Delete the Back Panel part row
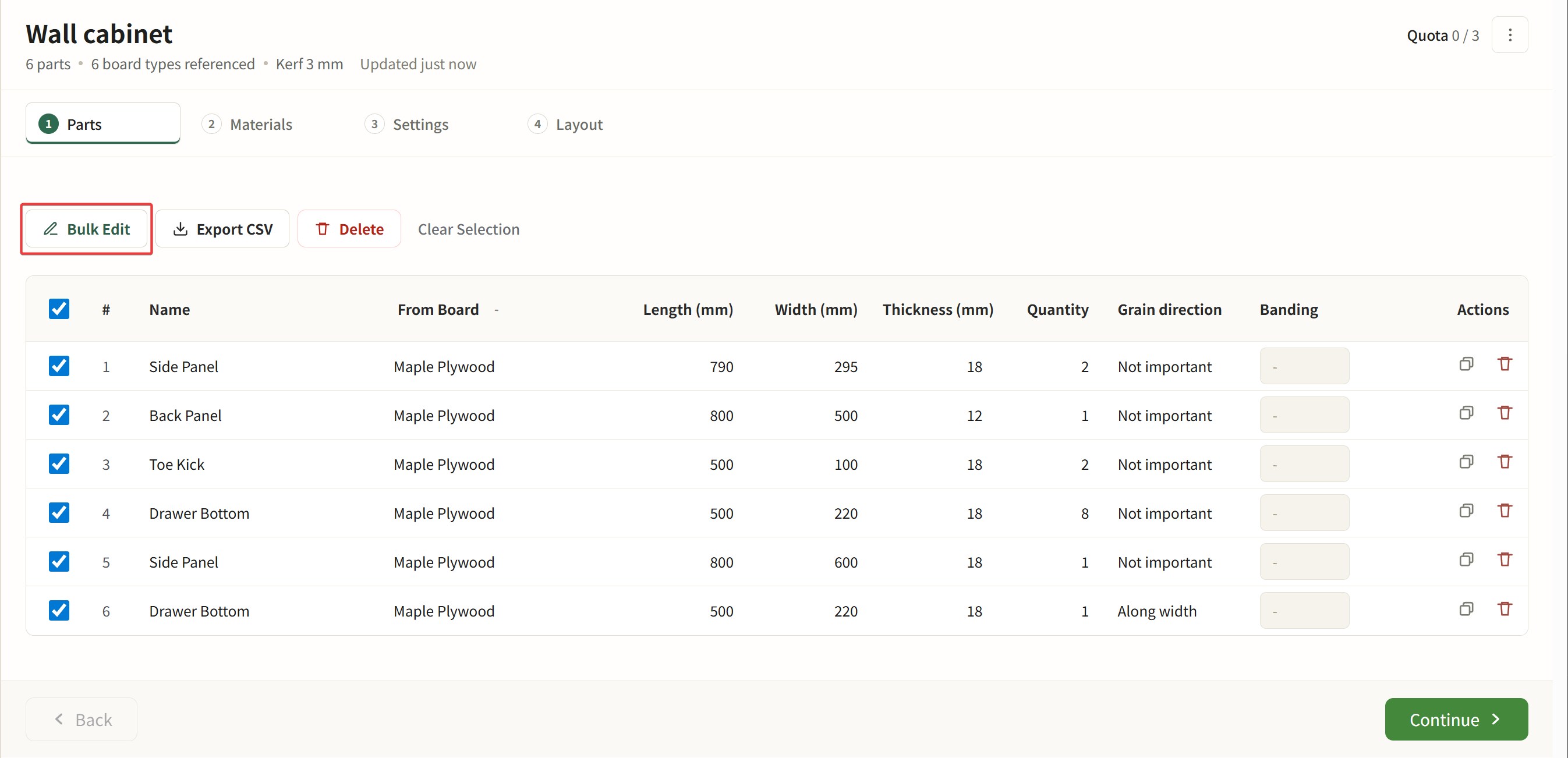 tap(1504, 413)
